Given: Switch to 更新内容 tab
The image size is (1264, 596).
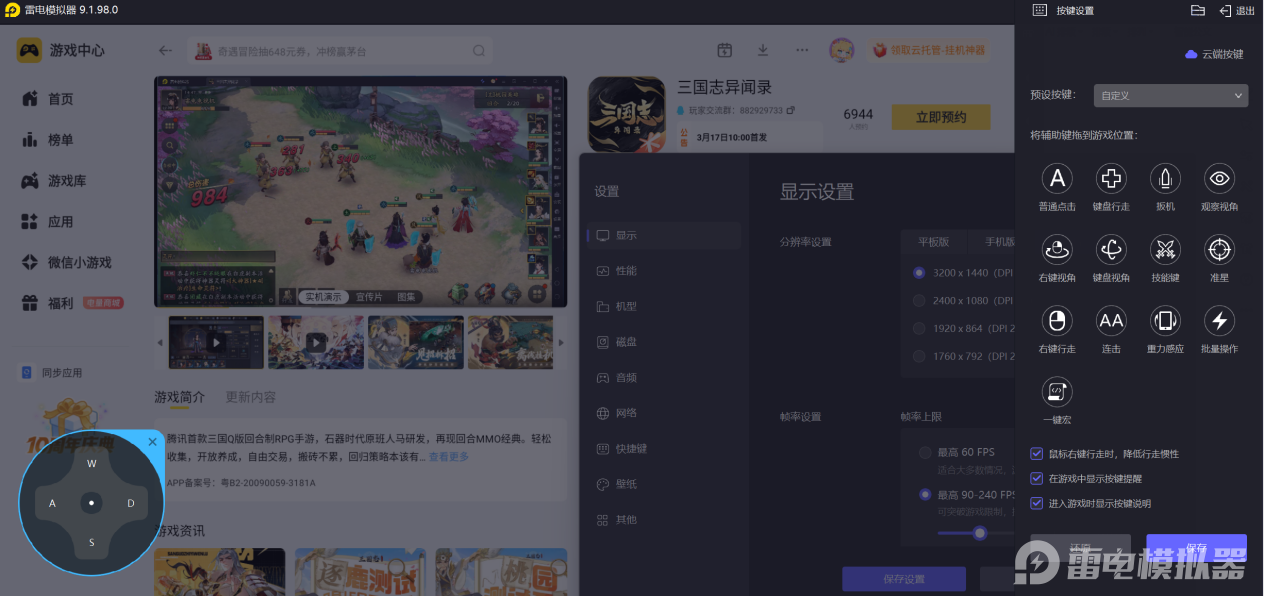Looking at the screenshot, I should [251, 397].
